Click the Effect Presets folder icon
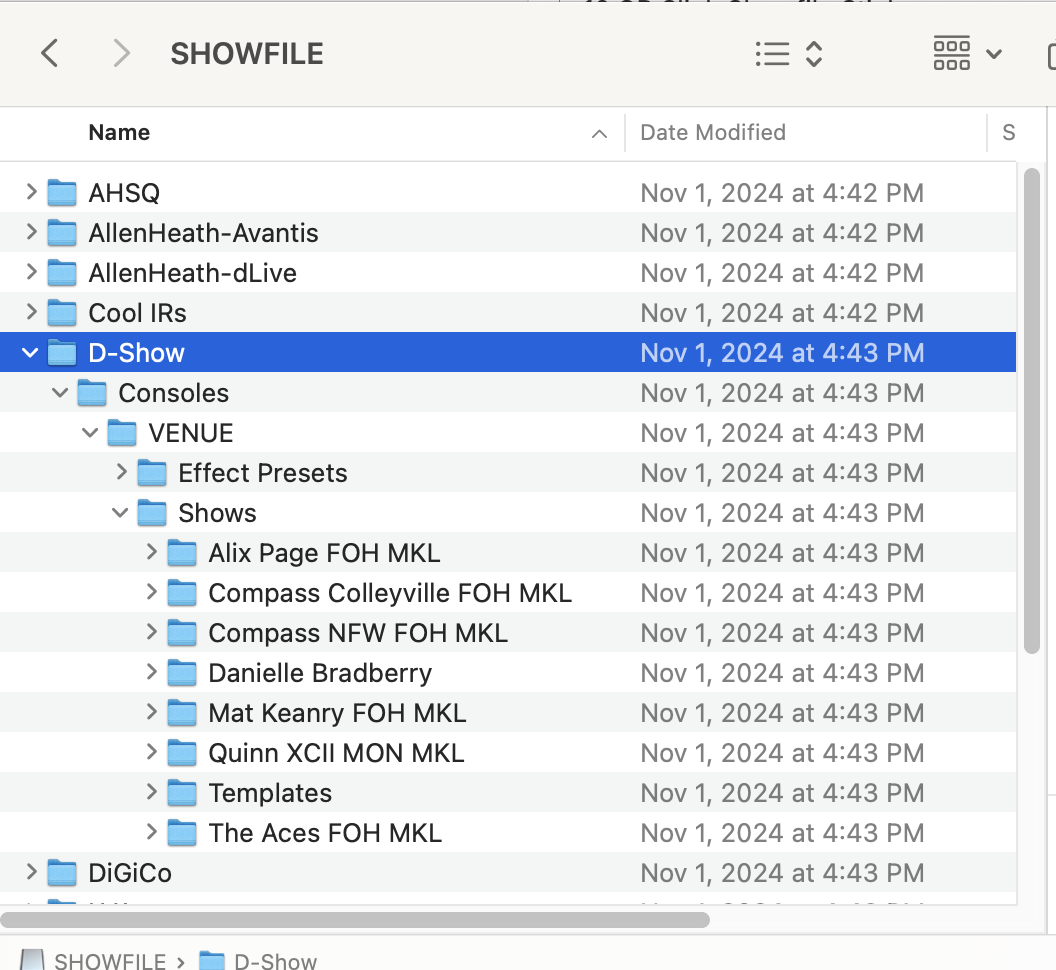 (152, 472)
